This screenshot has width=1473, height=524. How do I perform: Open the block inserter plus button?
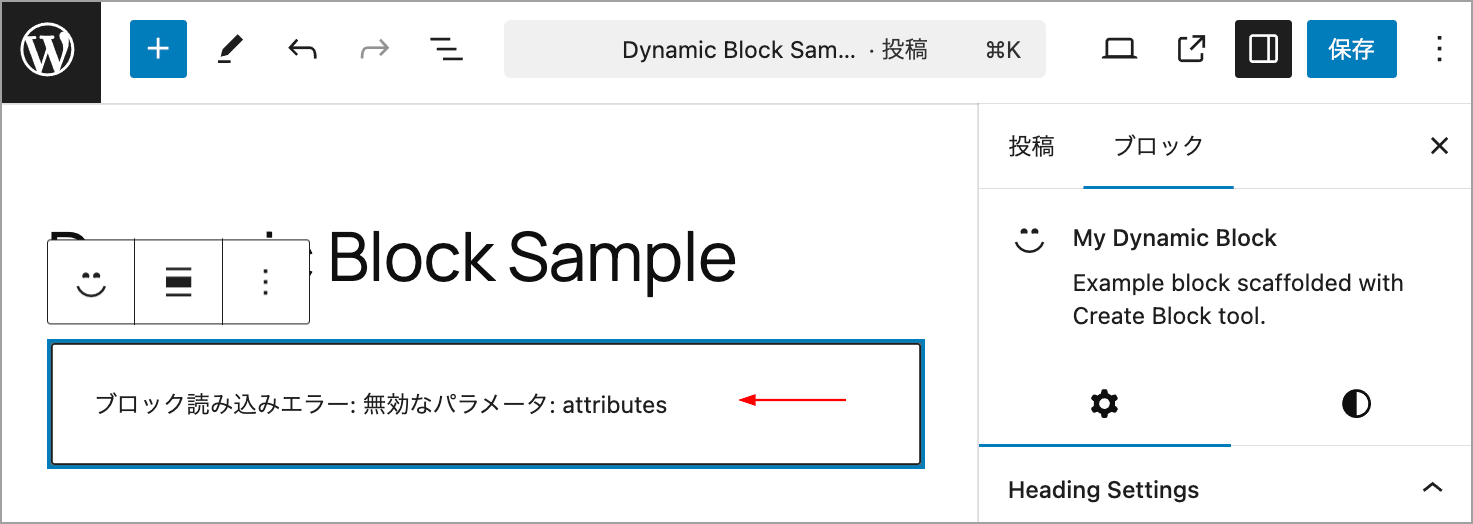click(158, 49)
